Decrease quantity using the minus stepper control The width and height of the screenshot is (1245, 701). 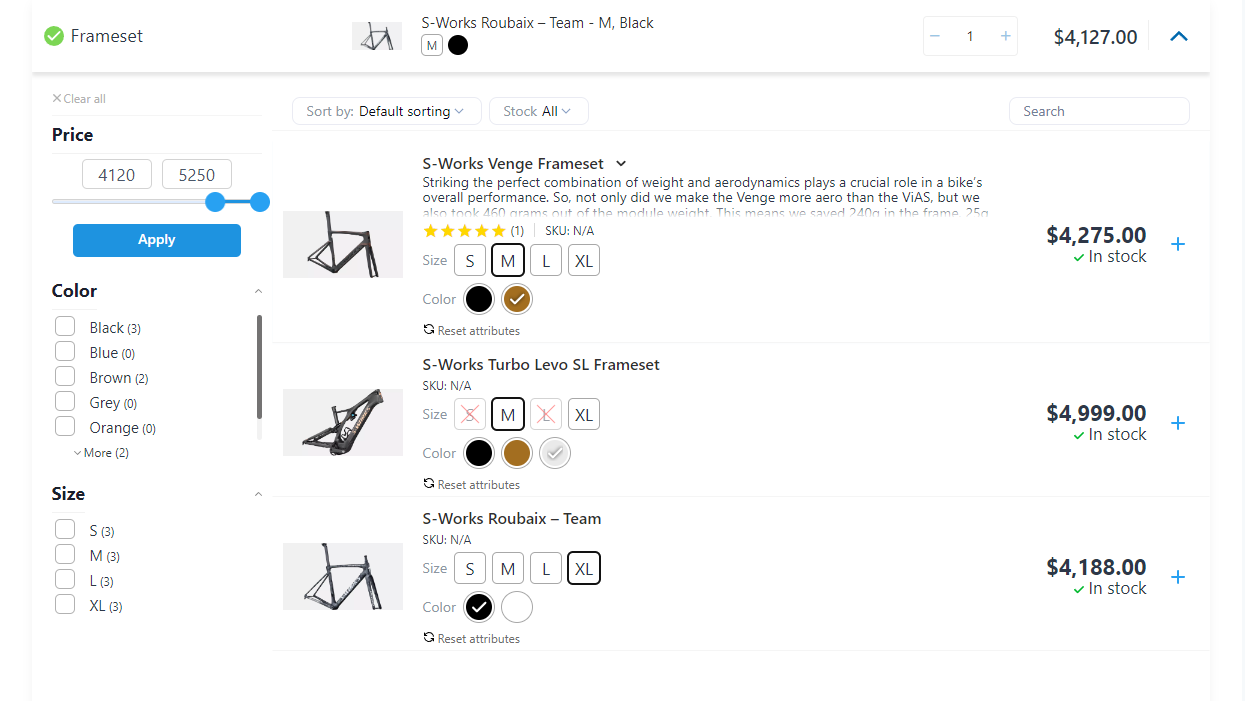935,35
